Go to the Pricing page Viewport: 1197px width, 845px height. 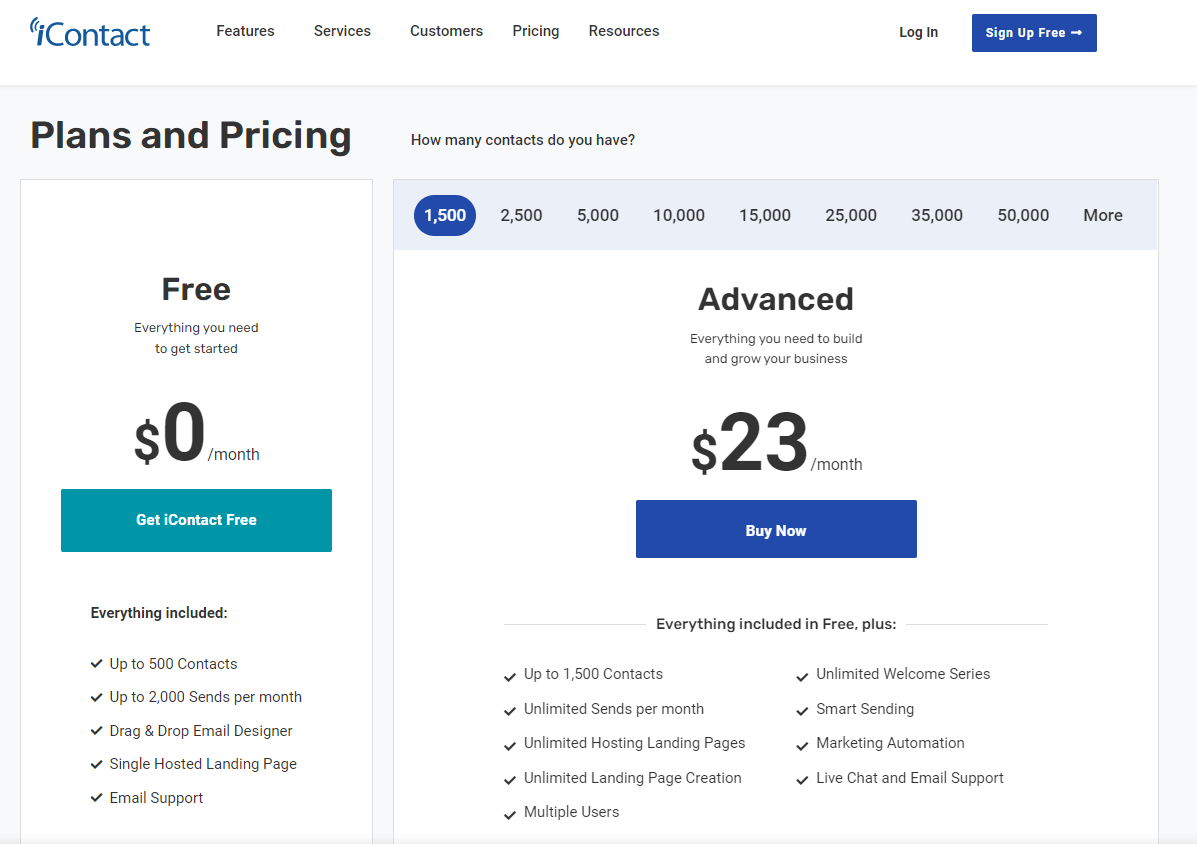[x=536, y=31]
